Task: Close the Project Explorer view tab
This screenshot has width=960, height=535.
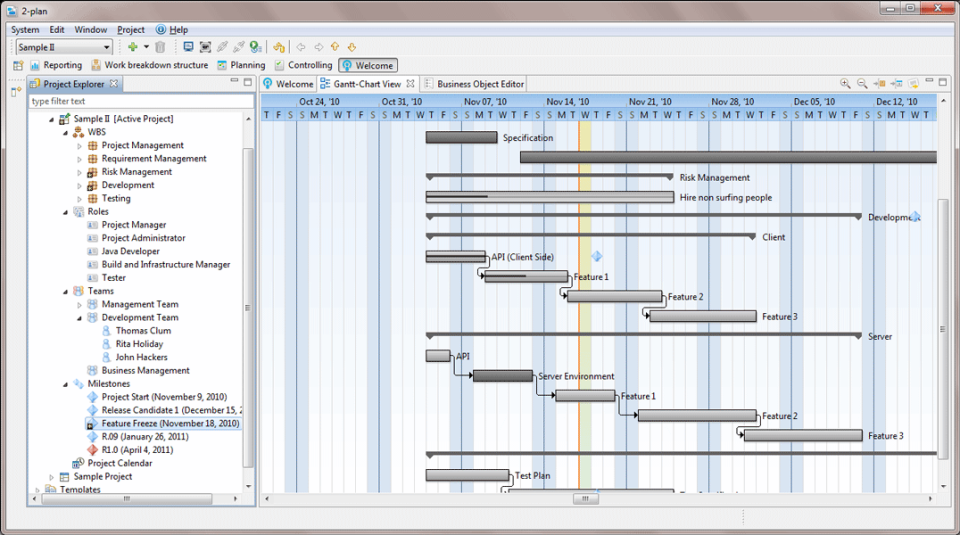Action: coord(114,84)
